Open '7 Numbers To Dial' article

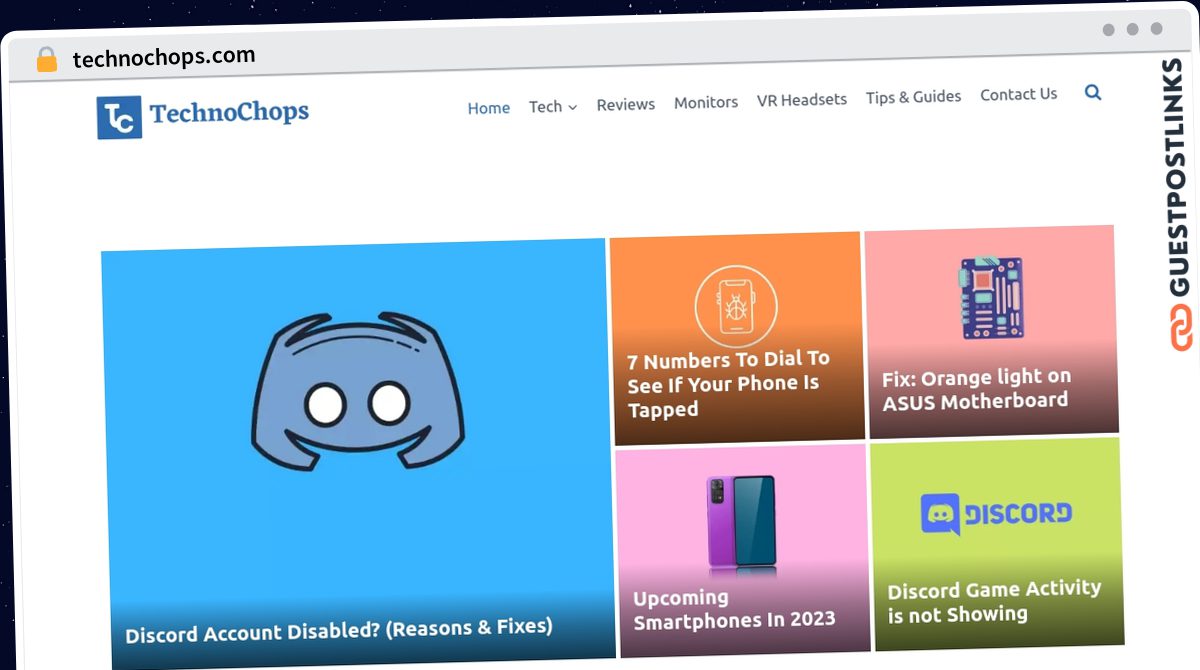click(728, 384)
